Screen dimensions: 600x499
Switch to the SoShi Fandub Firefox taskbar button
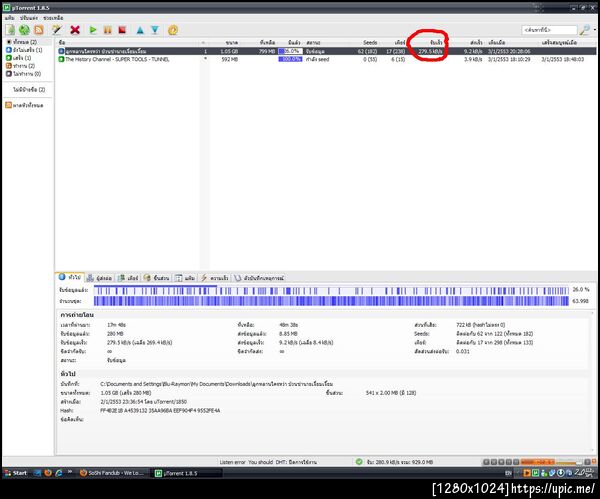click(x=112, y=473)
